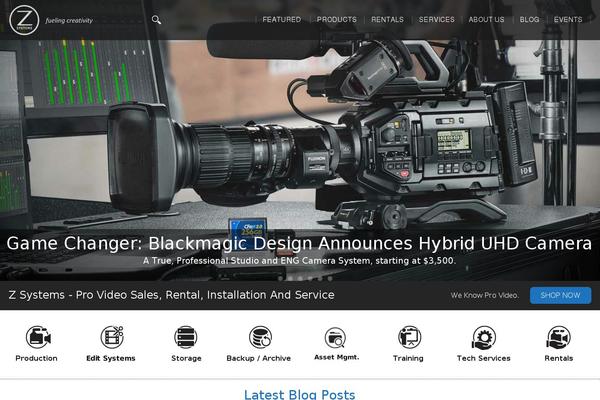Click the Backup / Archive database icon
The height and width of the screenshot is (400, 600).
[260, 337]
